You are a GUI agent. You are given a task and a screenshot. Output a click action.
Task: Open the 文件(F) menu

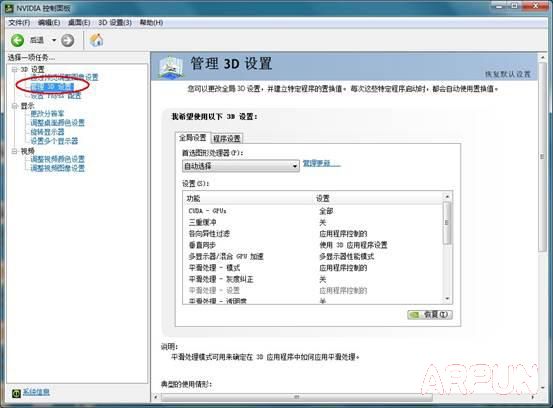pos(19,23)
